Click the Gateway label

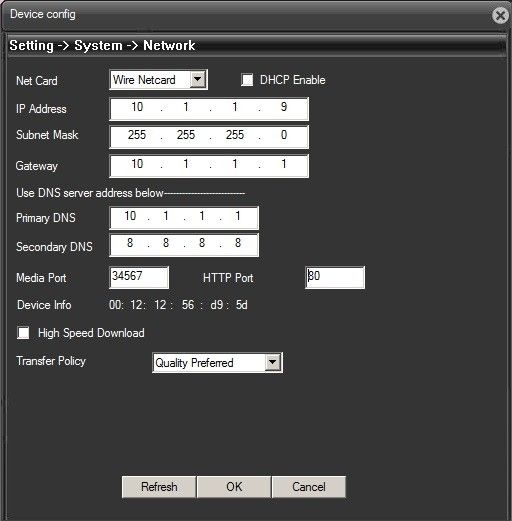pyautogui.click(x=37, y=166)
